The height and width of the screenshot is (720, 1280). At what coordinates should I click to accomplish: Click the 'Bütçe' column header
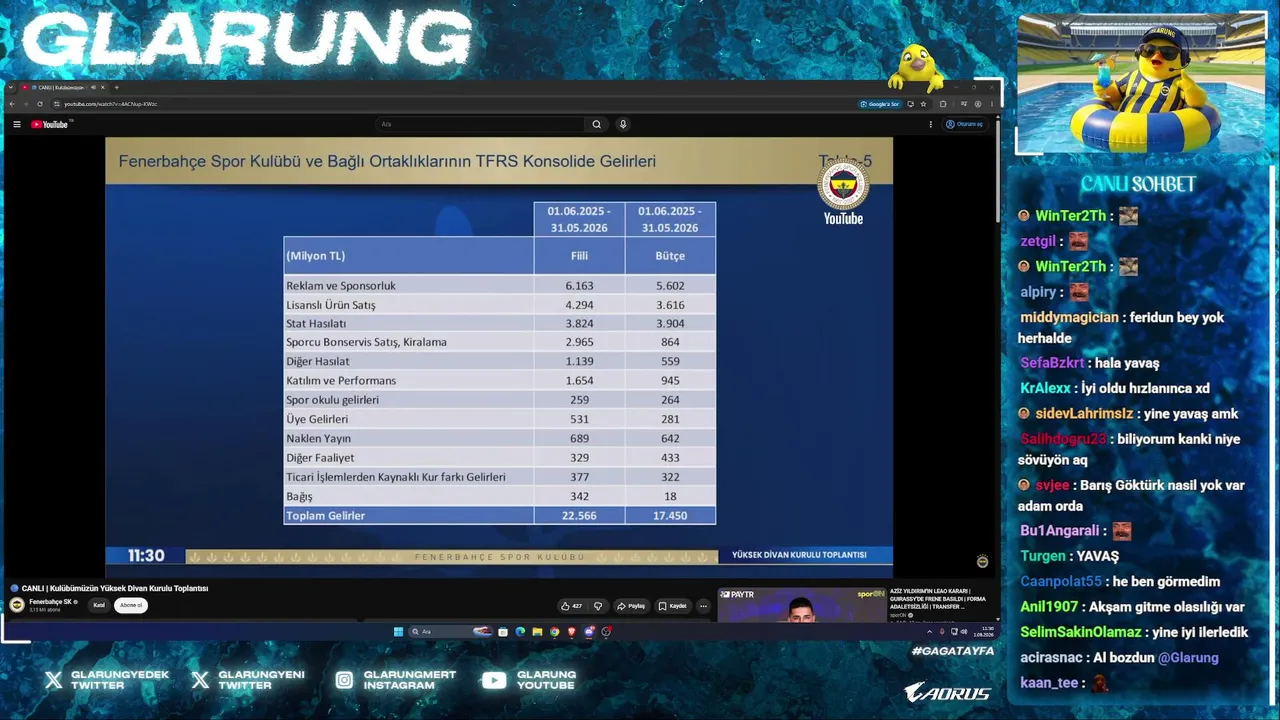coord(670,256)
